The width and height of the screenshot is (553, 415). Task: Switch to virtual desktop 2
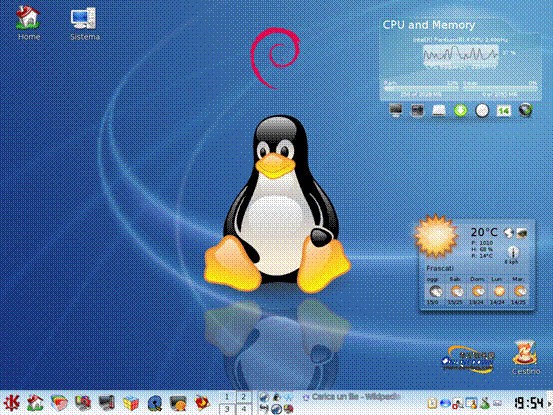pyautogui.click(x=244, y=397)
